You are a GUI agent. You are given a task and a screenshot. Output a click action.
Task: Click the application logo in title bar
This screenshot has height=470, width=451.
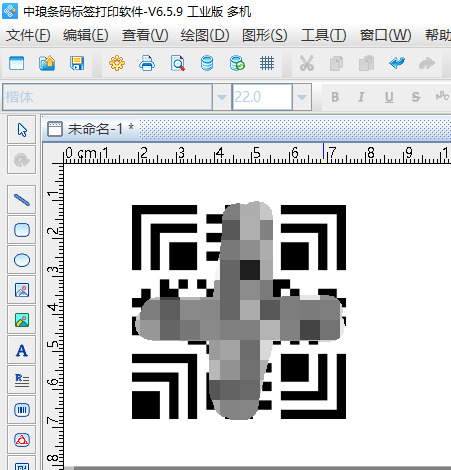(x=10, y=10)
